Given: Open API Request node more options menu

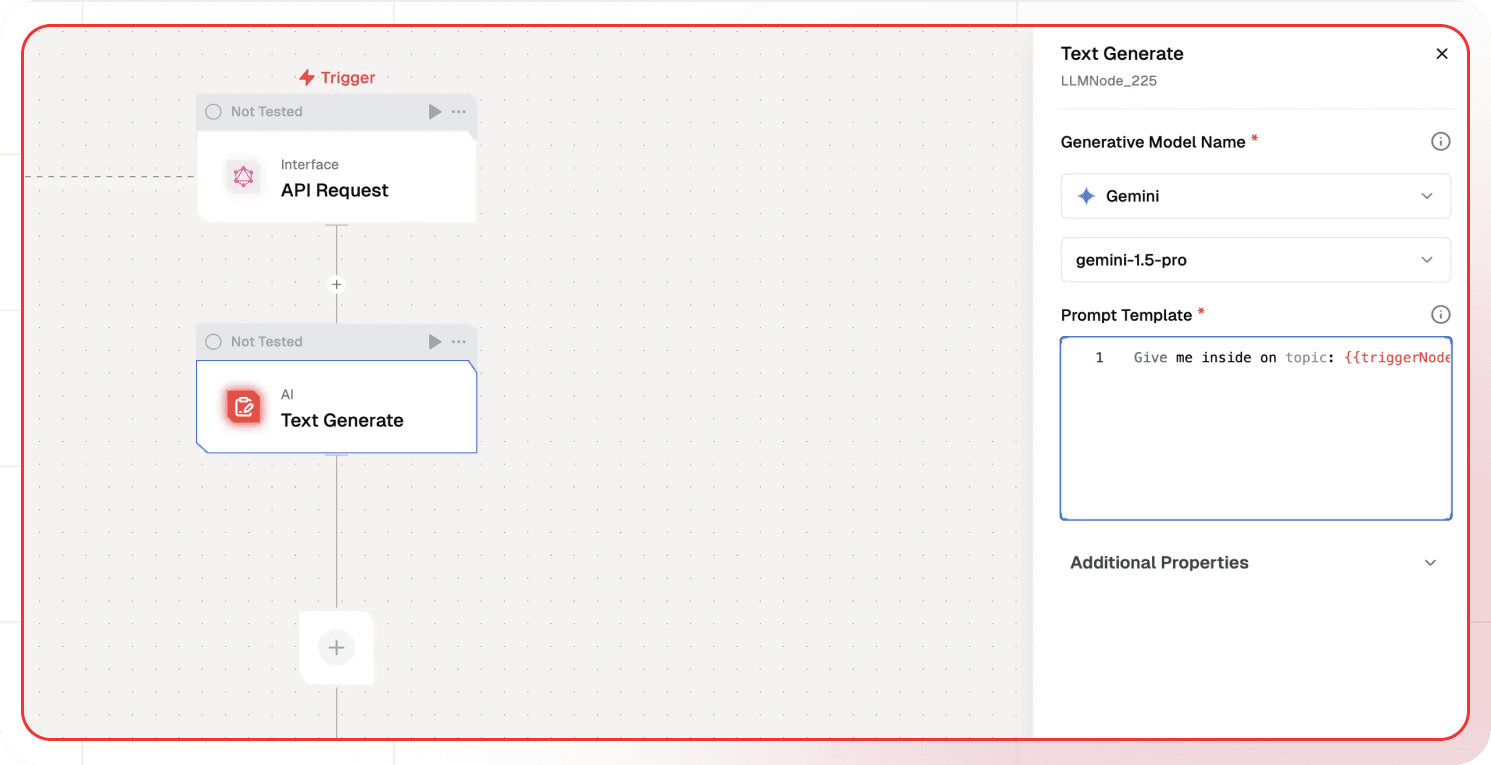Looking at the screenshot, I should 459,112.
